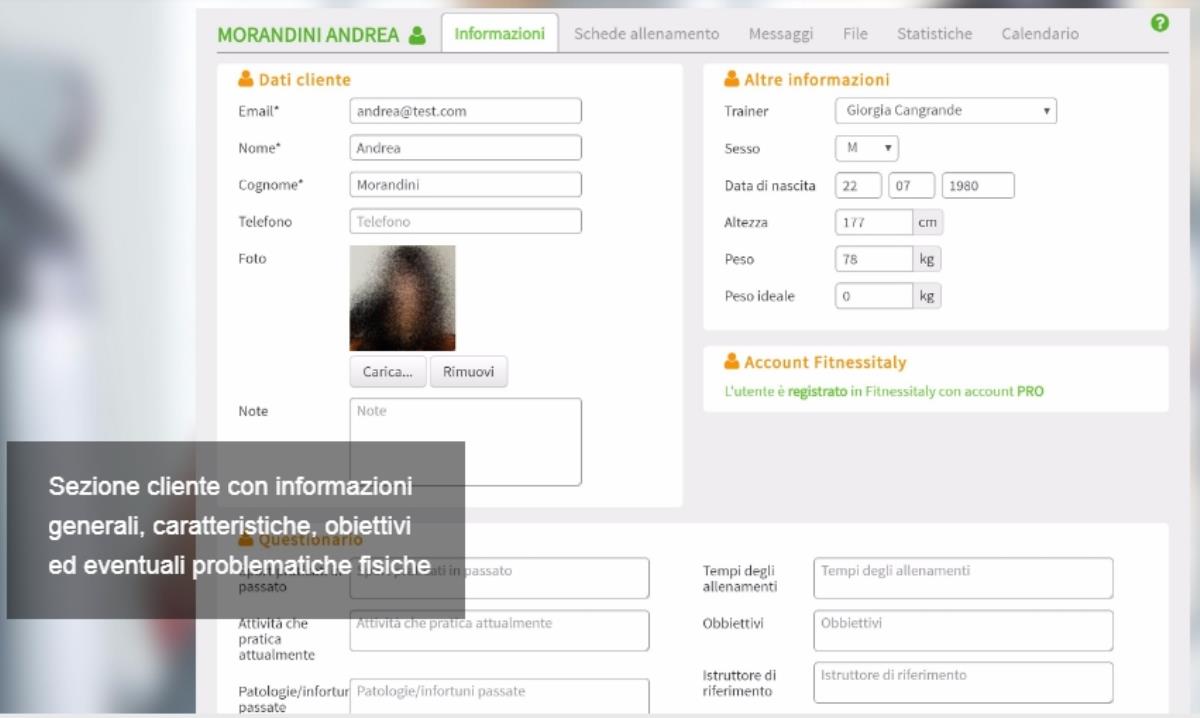Click the client photo thumbnail

click(x=402, y=298)
